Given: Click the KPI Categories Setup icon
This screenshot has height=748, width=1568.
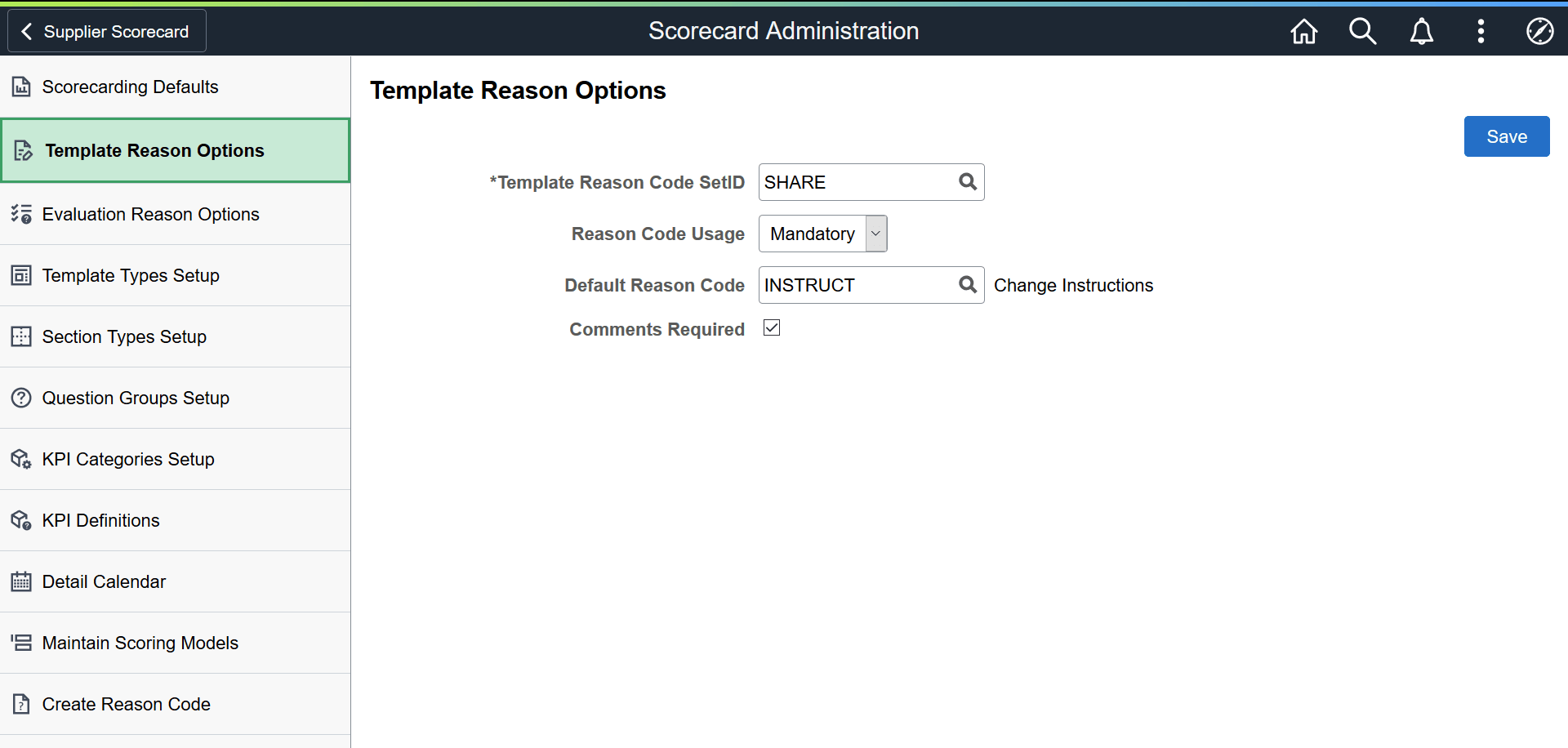Looking at the screenshot, I should (21, 459).
